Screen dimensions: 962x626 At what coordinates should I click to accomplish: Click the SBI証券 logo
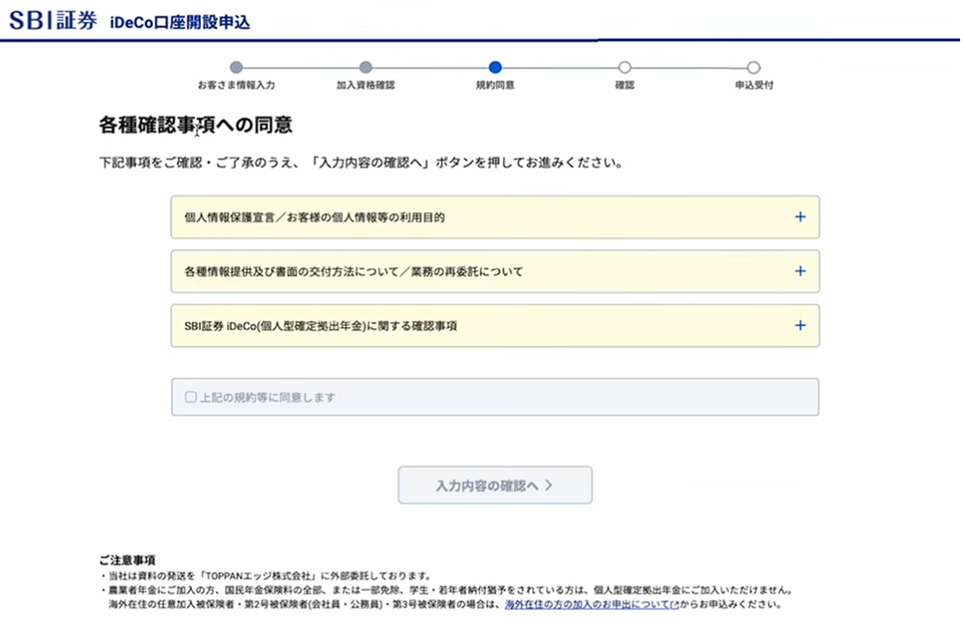[x=53, y=20]
